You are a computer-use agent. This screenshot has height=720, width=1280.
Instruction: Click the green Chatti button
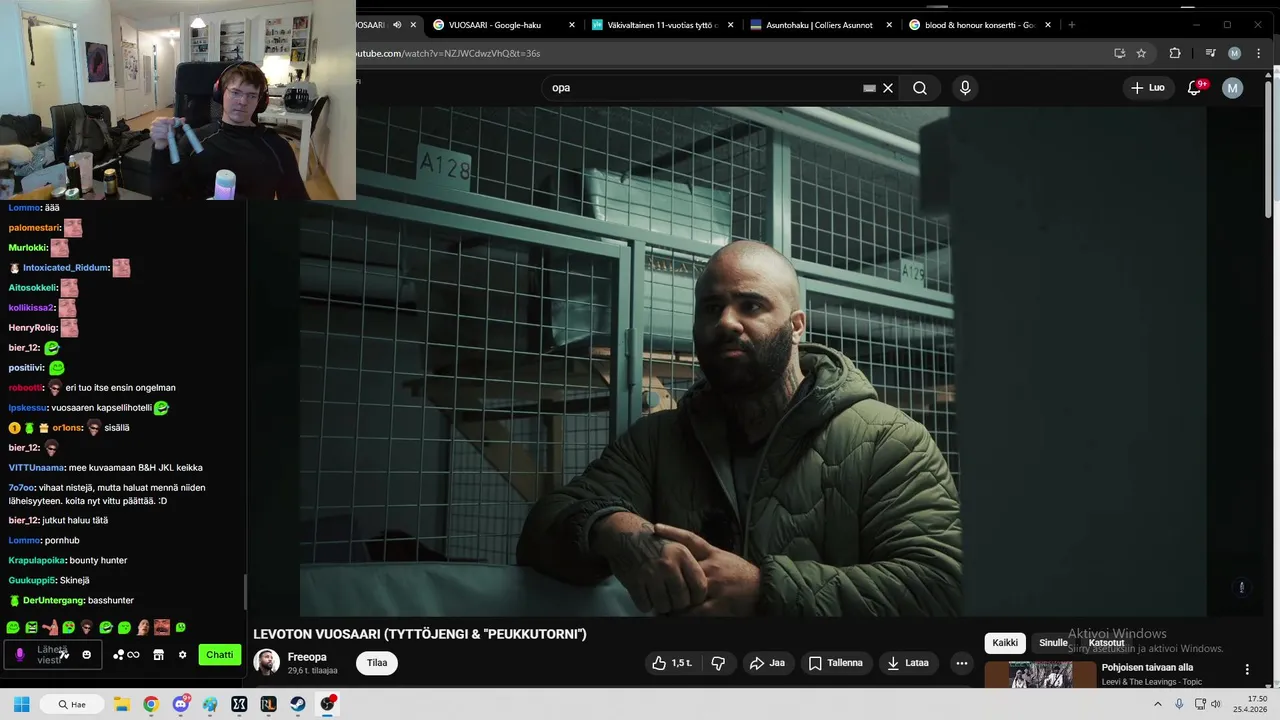(220, 655)
